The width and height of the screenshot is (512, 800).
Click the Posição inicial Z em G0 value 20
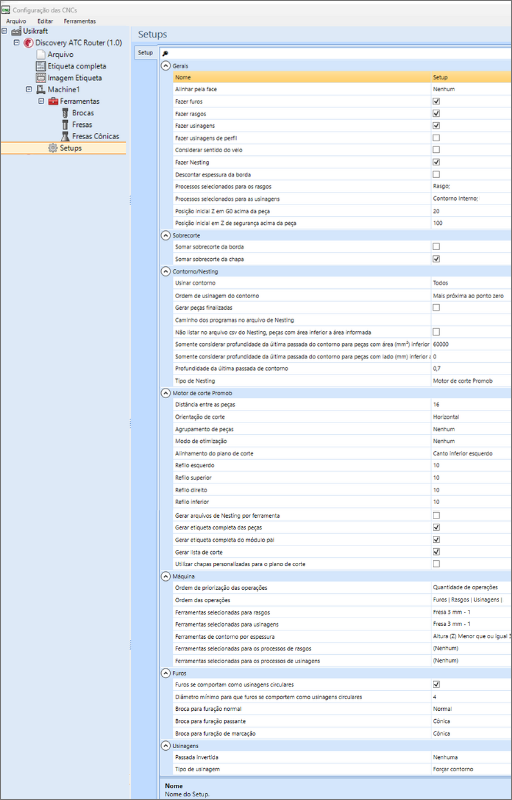point(436,211)
